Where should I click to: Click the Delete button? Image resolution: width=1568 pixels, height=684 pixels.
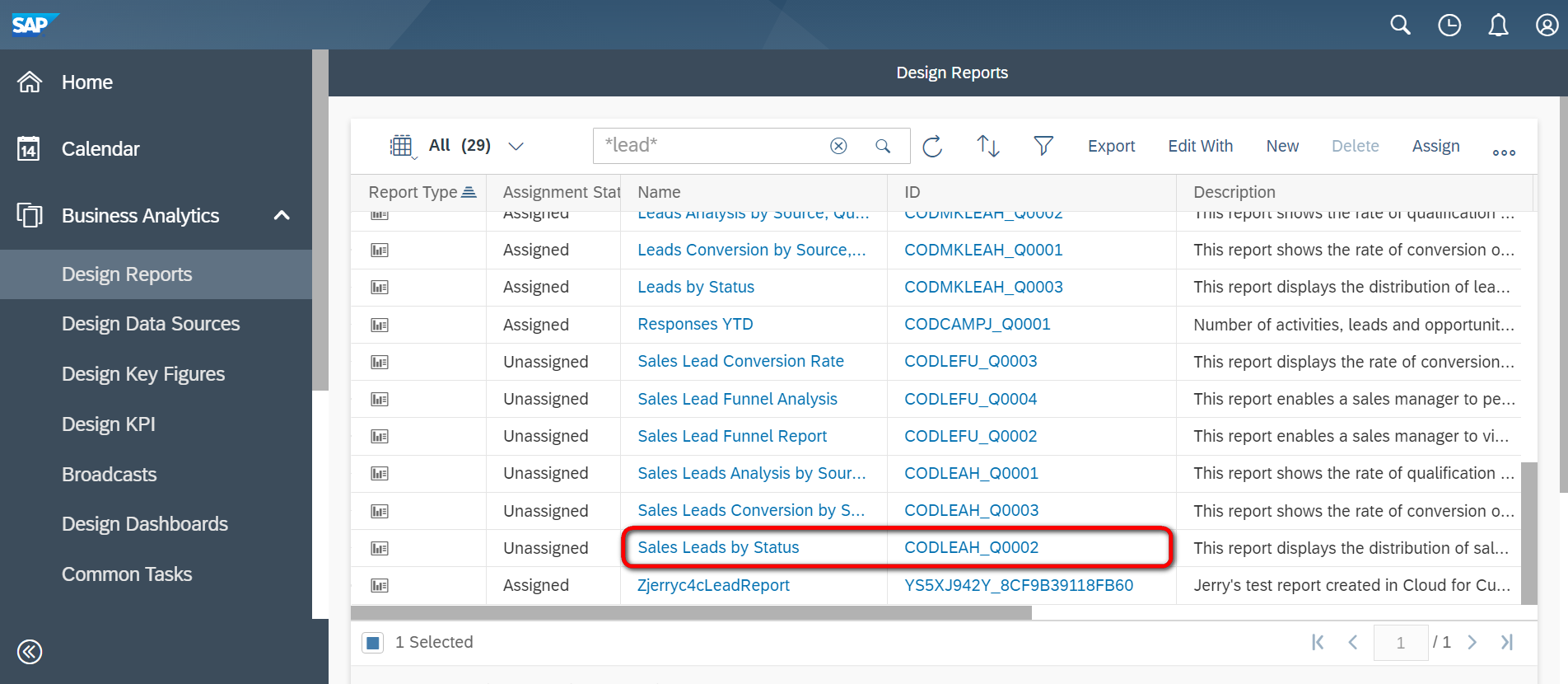point(1355,146)
